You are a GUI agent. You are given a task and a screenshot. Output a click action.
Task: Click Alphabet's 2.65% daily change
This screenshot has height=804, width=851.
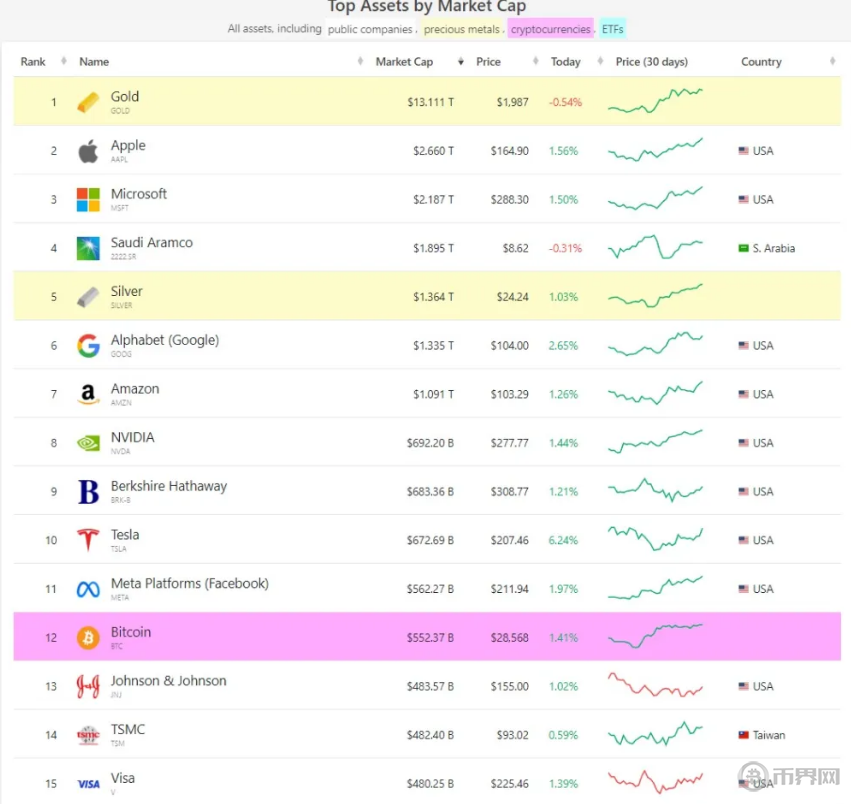(x=563, y=345)
